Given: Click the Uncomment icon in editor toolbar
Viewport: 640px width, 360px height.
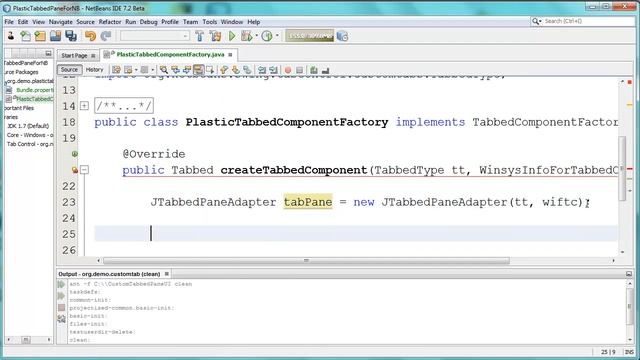Looking at the screenshot, I should tap(325, 70).
